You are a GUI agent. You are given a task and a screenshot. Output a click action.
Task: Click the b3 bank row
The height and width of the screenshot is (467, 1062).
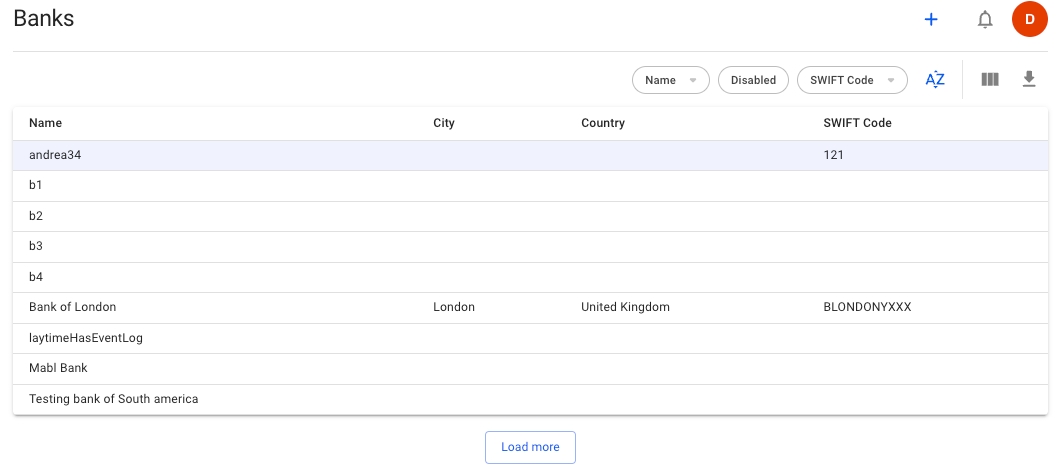pyautogui.click(x=36, y=246)
